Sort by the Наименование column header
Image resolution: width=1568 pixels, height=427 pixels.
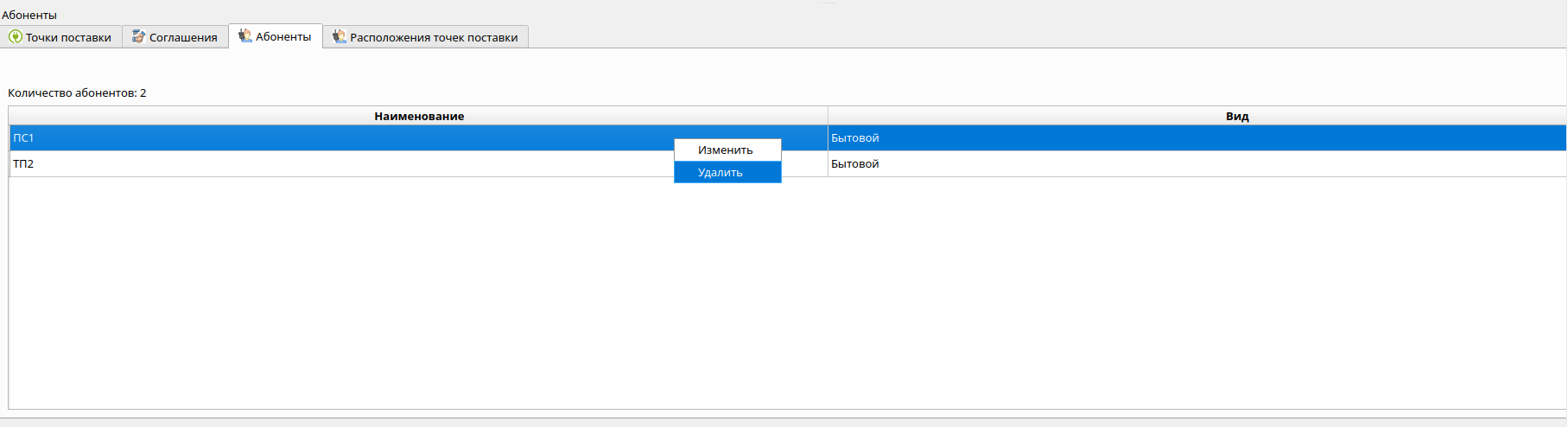419,116
